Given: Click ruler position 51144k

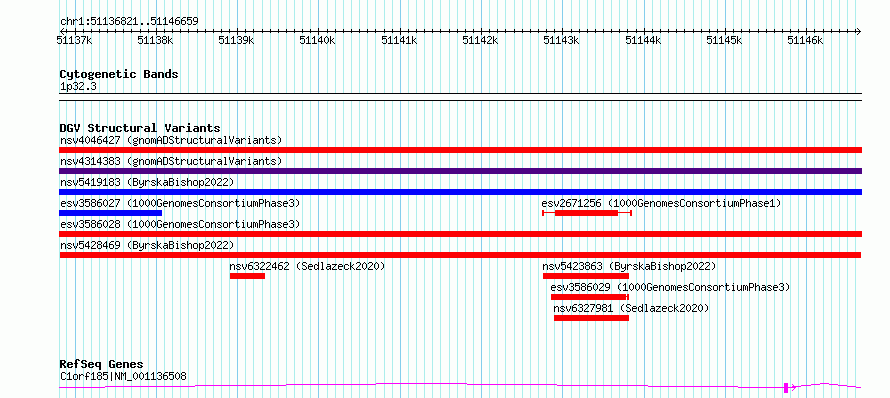Looking at the screenshot, I should tap(644, 40).
